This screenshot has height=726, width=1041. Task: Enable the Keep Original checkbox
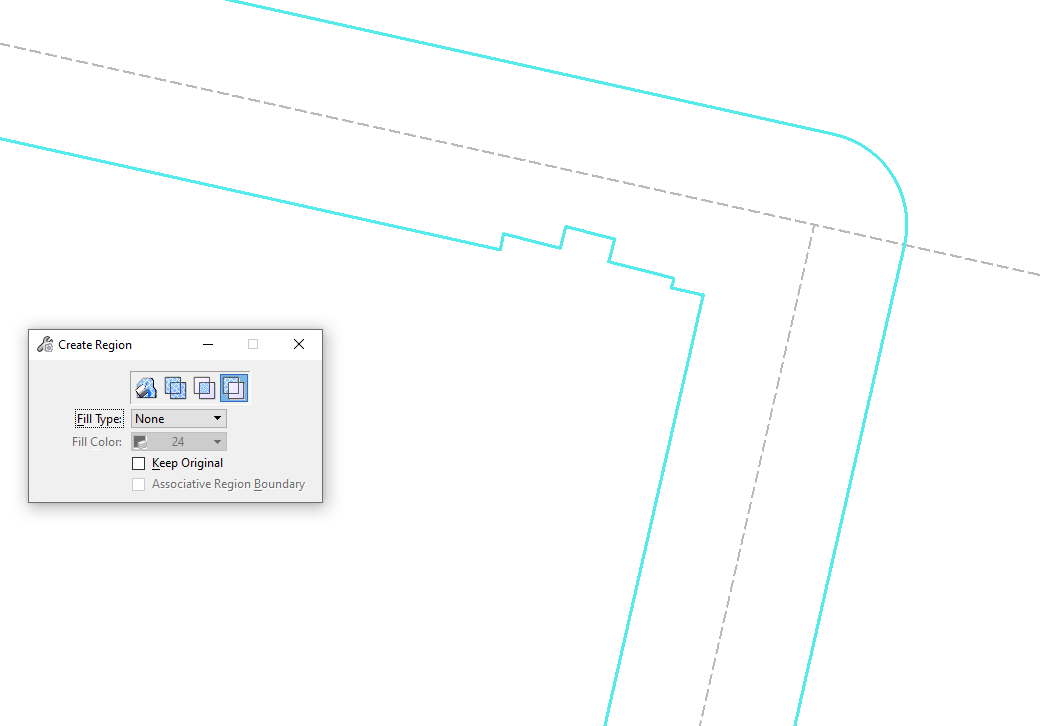[x=139, y=464]
